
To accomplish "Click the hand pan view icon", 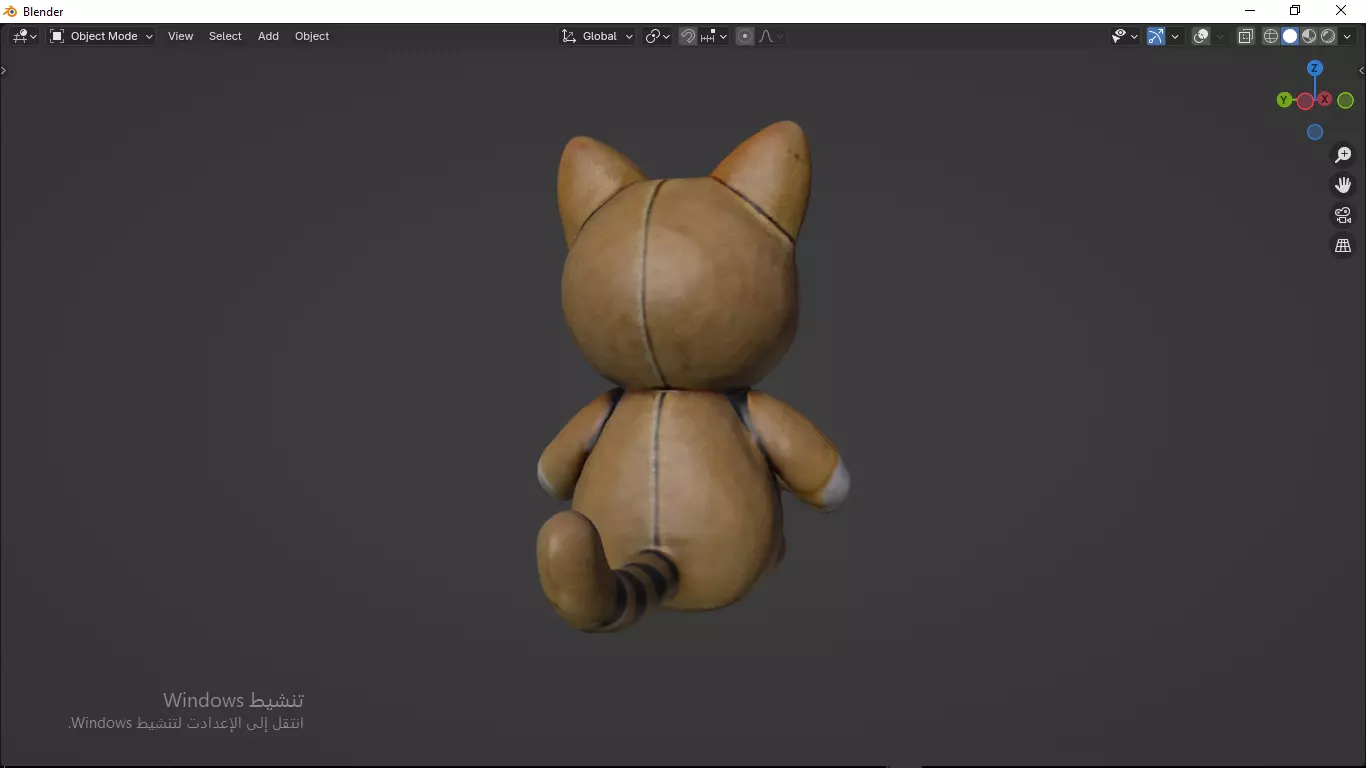I will (1343, 185).
